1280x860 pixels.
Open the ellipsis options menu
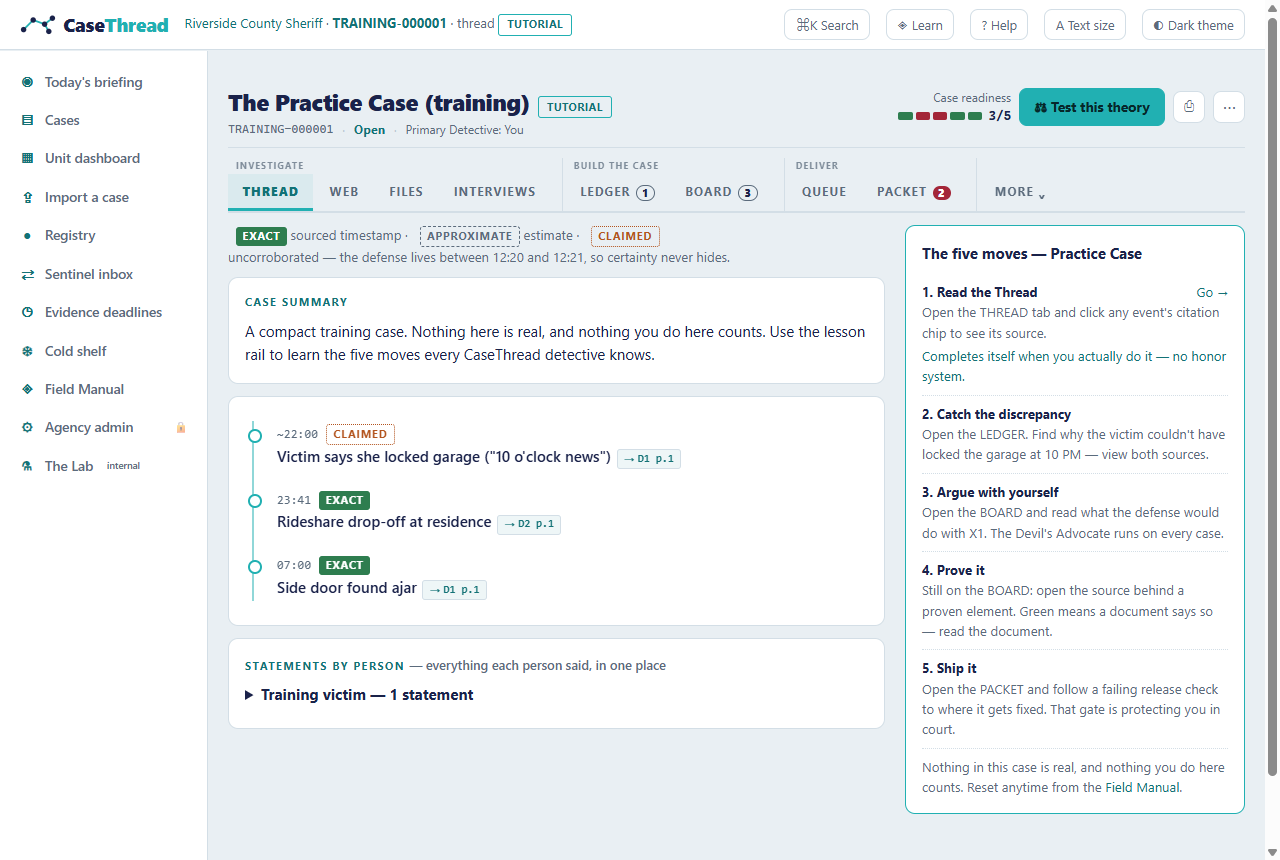[x=1229, y=107]
